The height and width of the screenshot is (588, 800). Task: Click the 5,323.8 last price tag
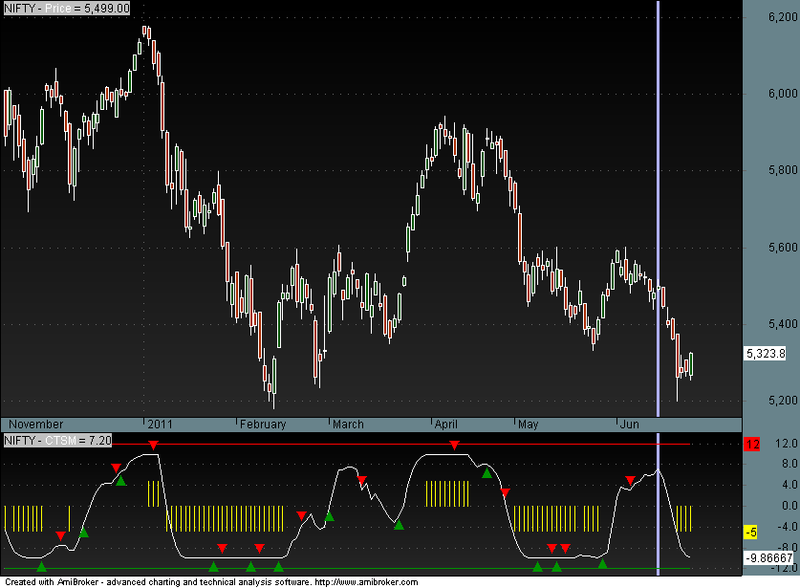[x=765, y=353]
